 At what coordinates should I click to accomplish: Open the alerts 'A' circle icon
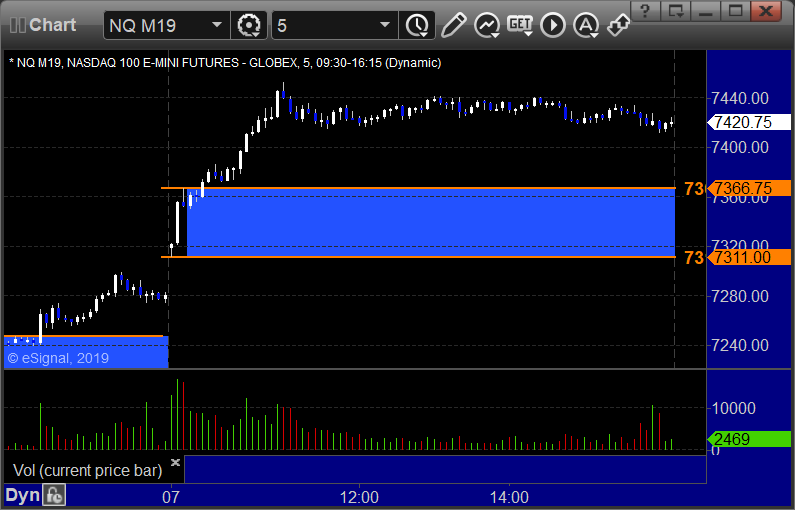tap(586, 25)
